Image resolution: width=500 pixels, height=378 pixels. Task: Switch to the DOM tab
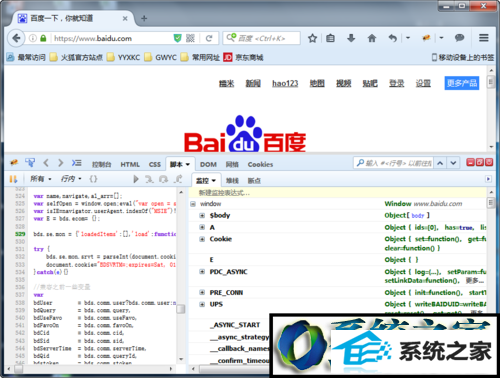(x=208, y=165)
